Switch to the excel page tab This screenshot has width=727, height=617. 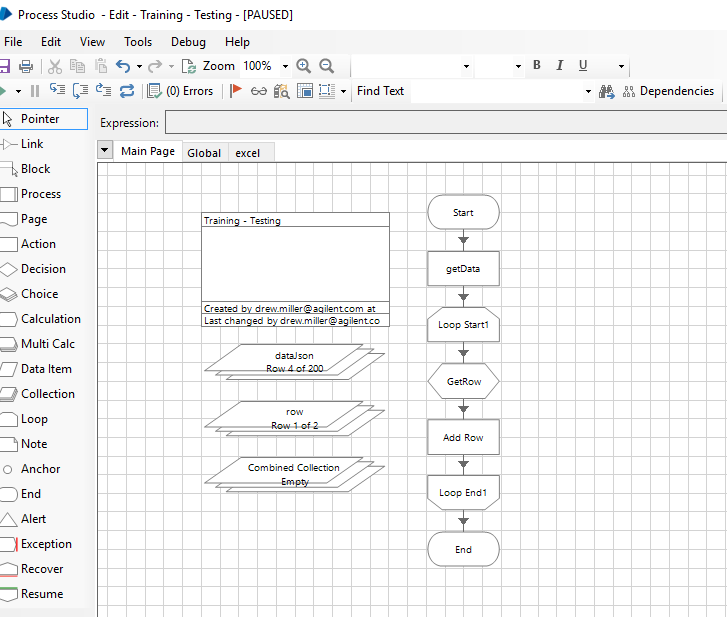[247, 153]
